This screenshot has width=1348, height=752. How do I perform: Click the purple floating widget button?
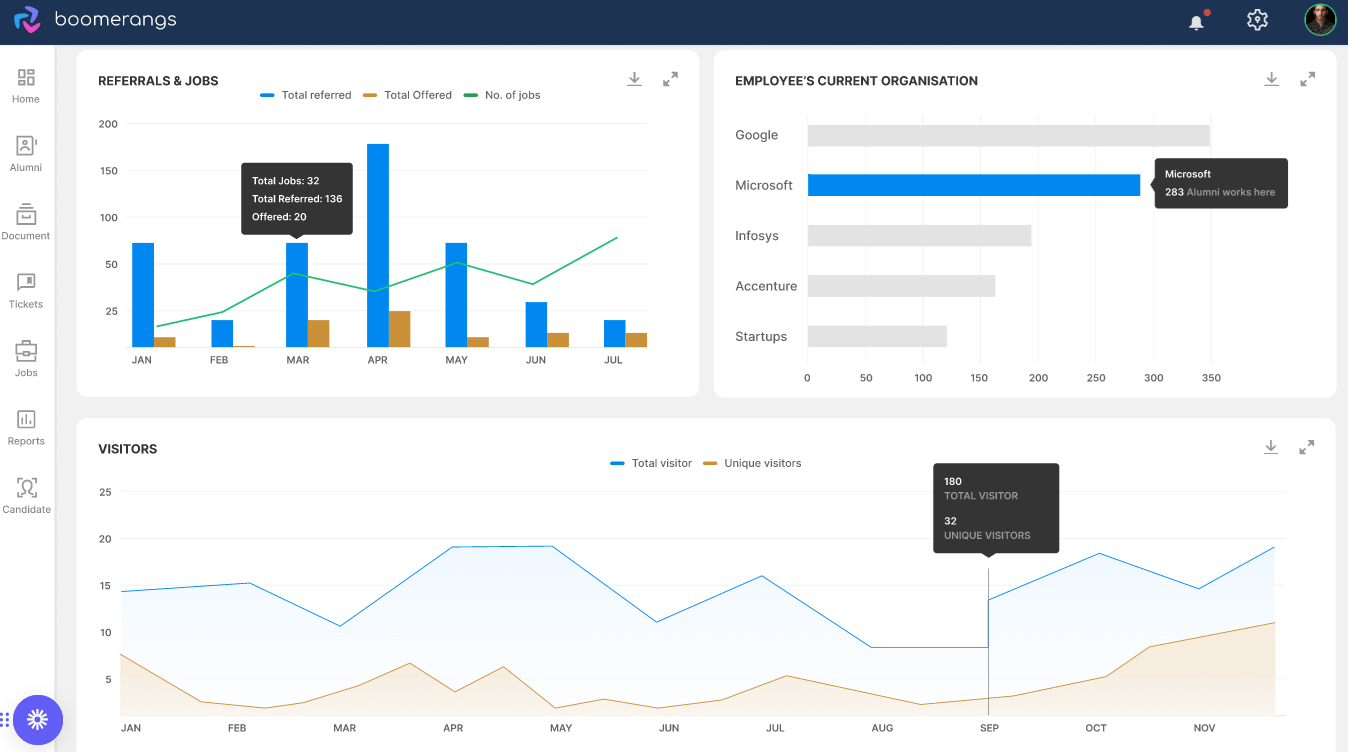[38, 720]
